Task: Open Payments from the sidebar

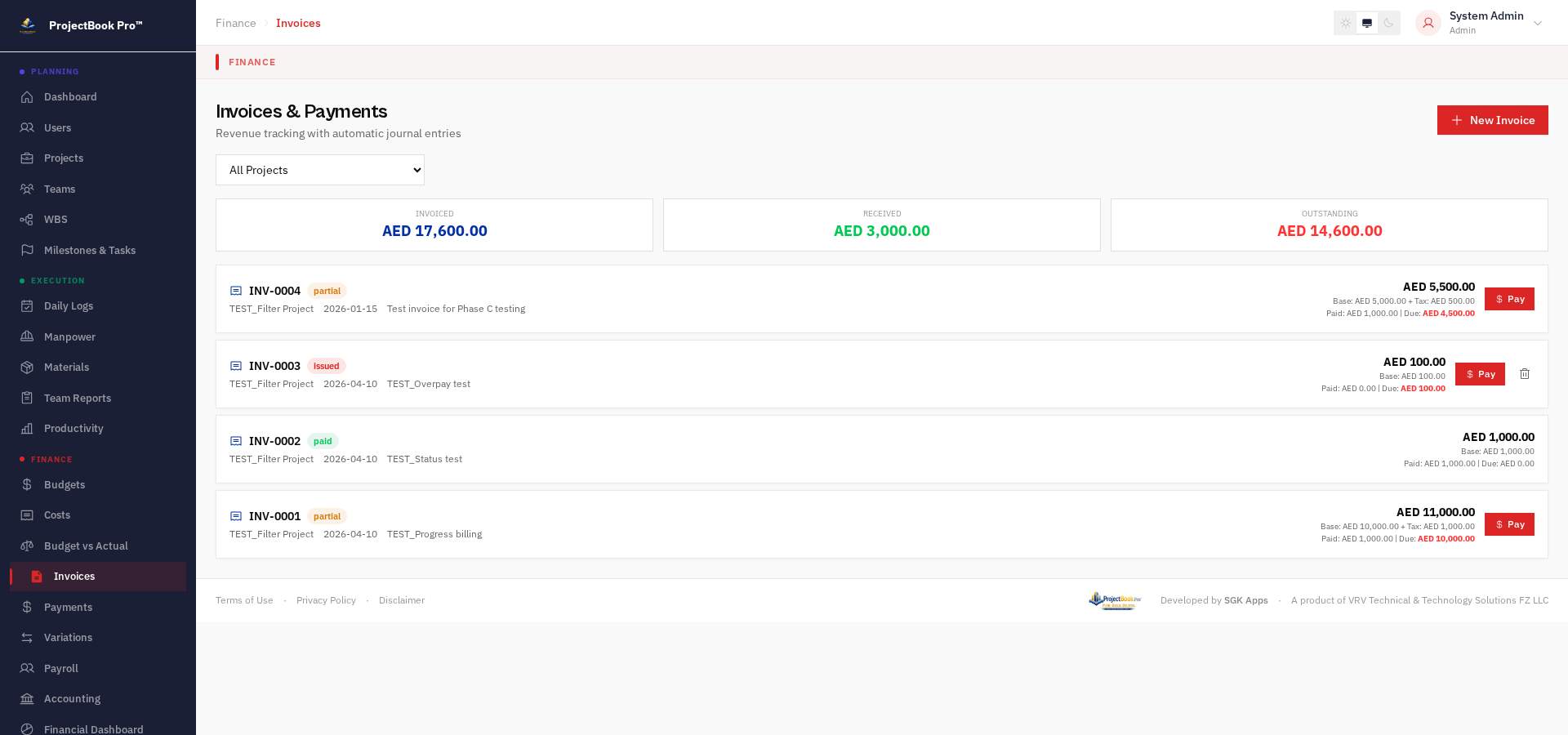Action: click(x=98, y=607)
